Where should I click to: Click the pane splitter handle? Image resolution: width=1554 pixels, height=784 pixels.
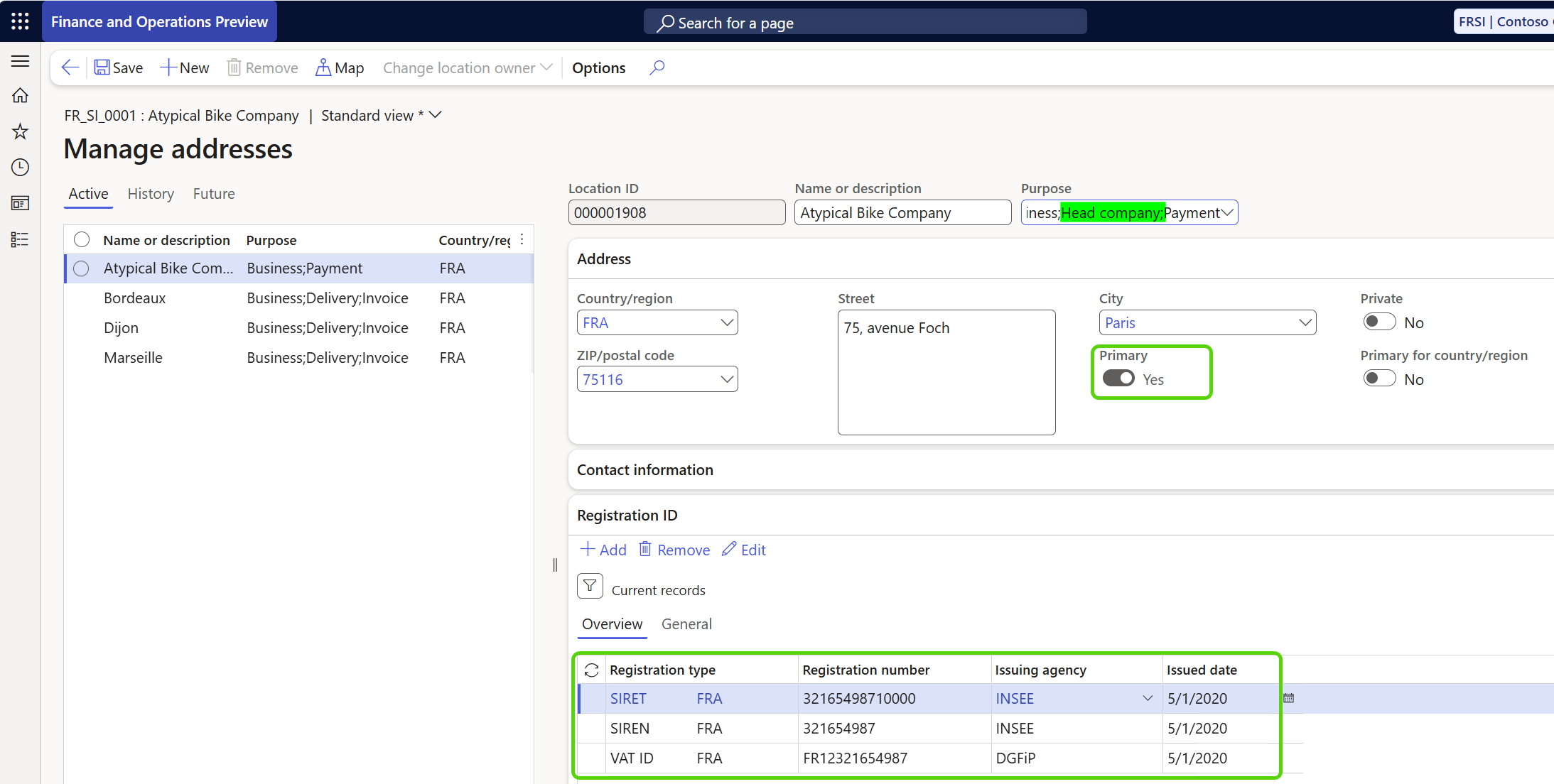coord(555,565)
